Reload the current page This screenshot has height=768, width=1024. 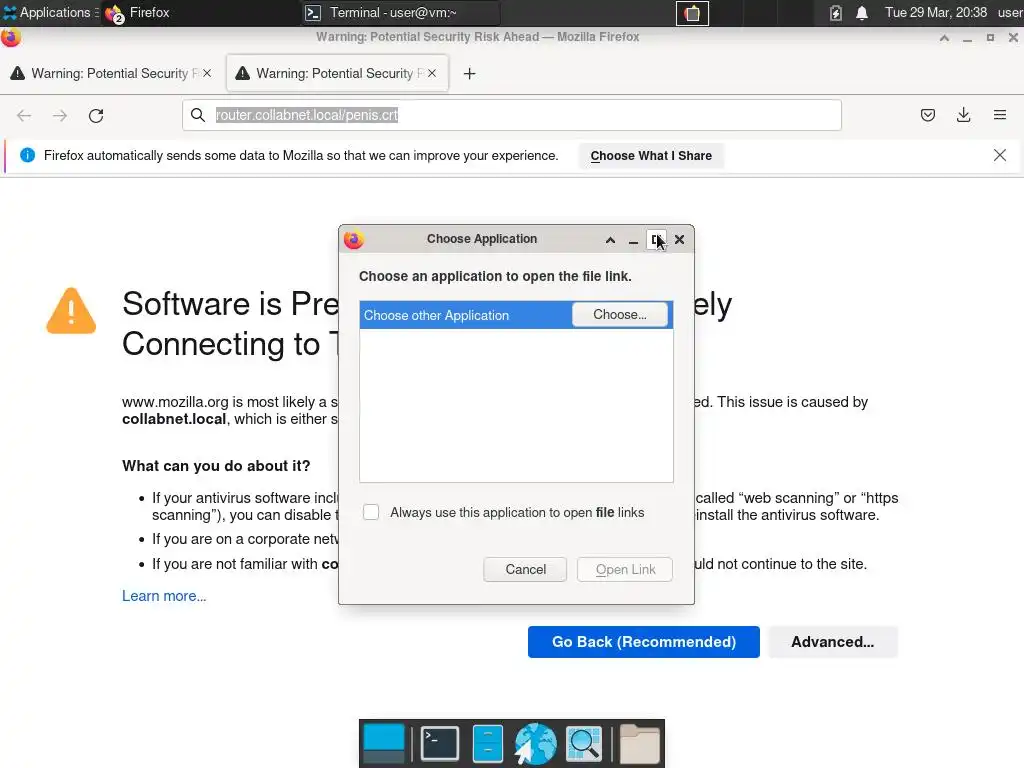tap(96, 116)
